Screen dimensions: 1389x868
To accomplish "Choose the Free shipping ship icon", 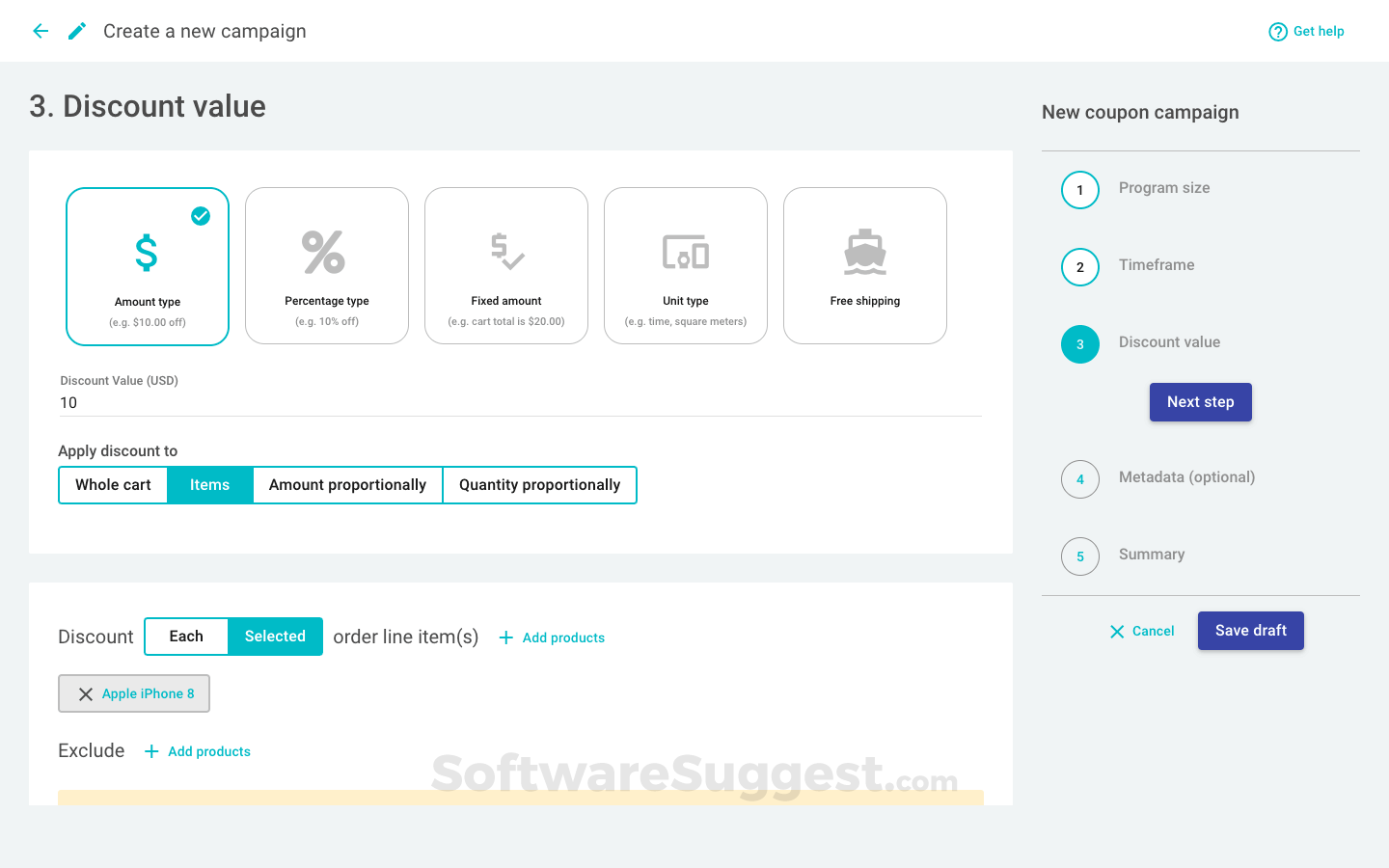I will [x=864, y=252].
